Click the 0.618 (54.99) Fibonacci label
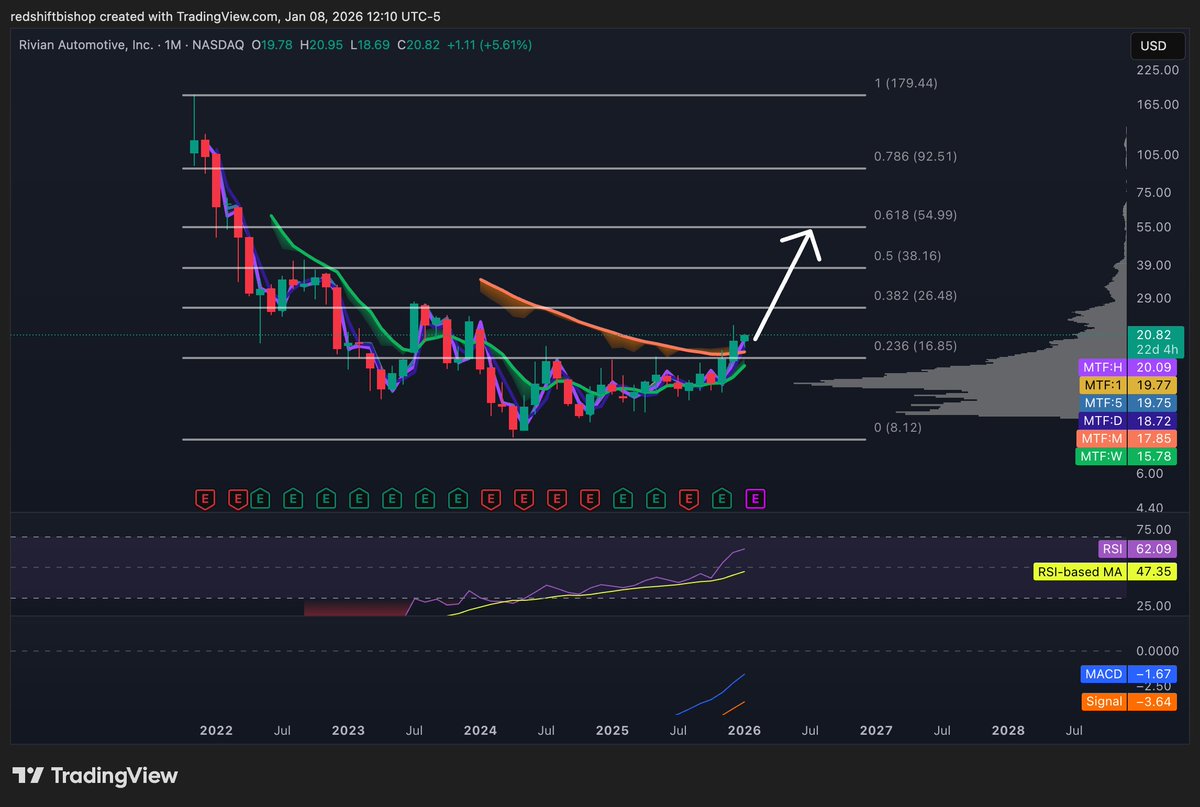Screen dimensions: 1200x807 tap(915, 215)
